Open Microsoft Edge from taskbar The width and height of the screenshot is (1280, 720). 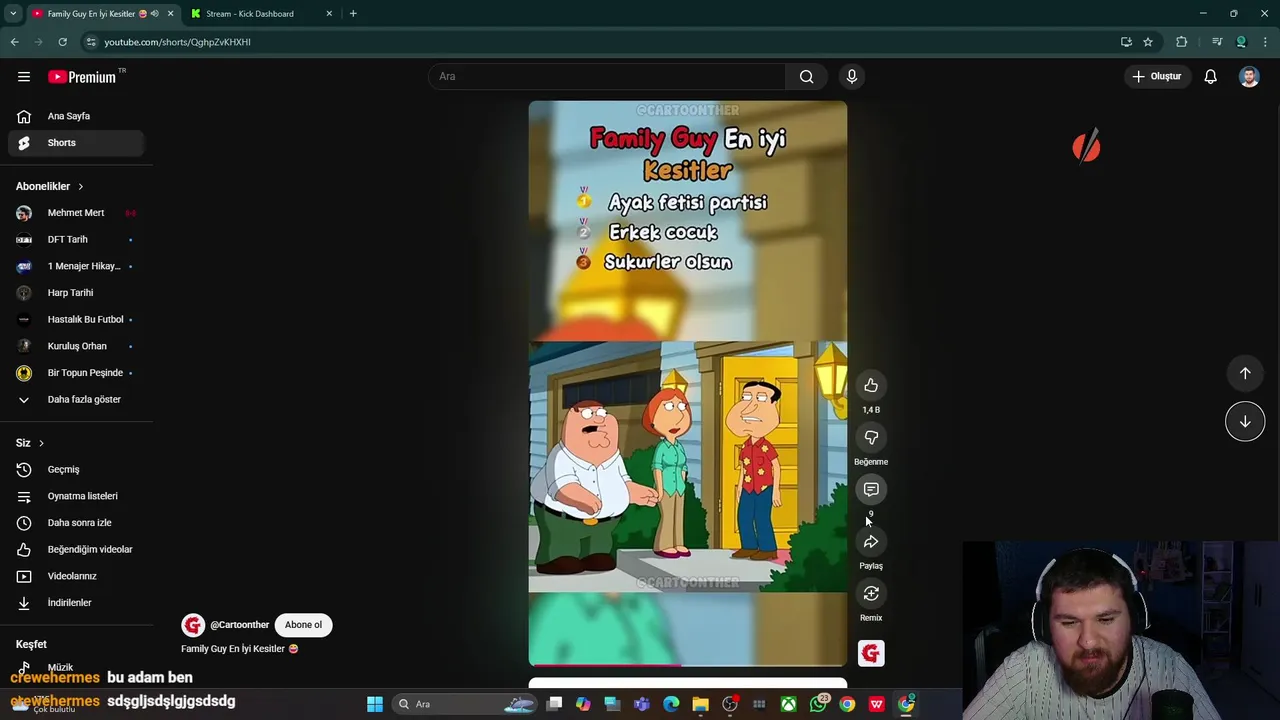tap(671, 704)
